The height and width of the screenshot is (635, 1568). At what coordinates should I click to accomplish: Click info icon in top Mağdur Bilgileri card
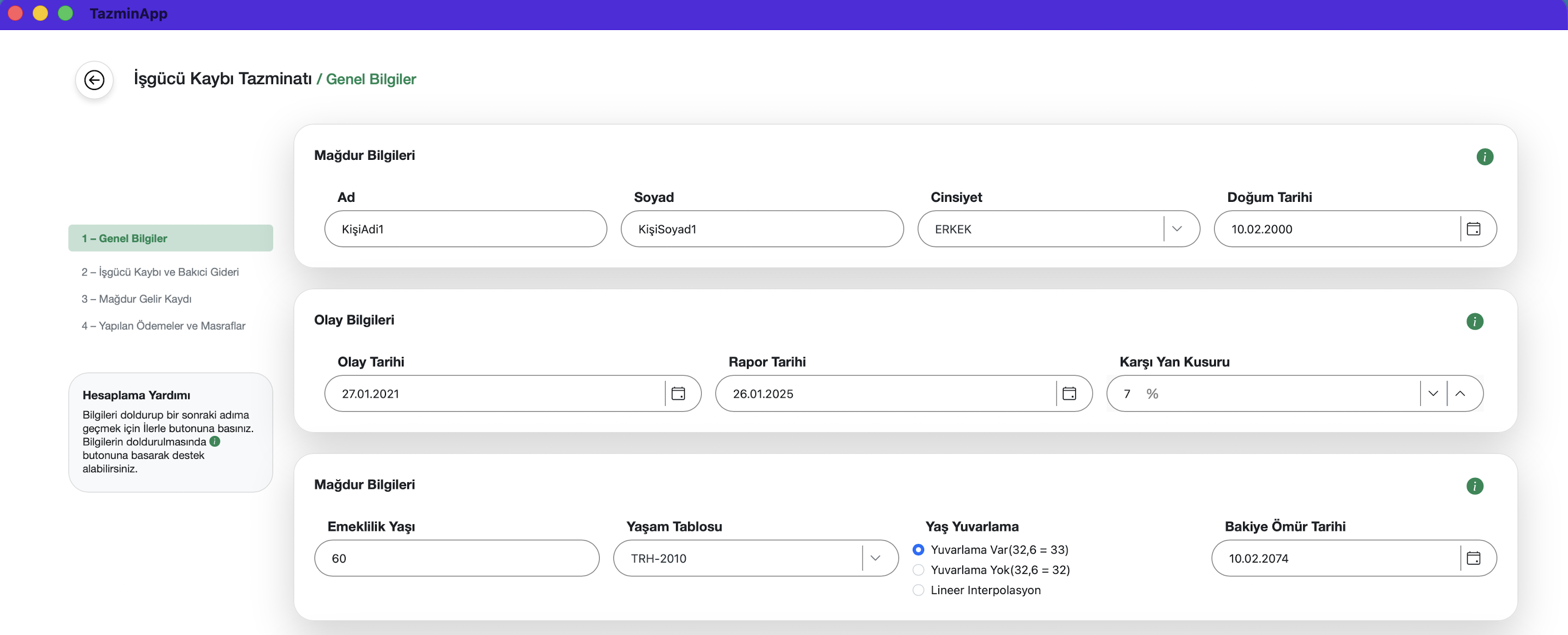1484,157
